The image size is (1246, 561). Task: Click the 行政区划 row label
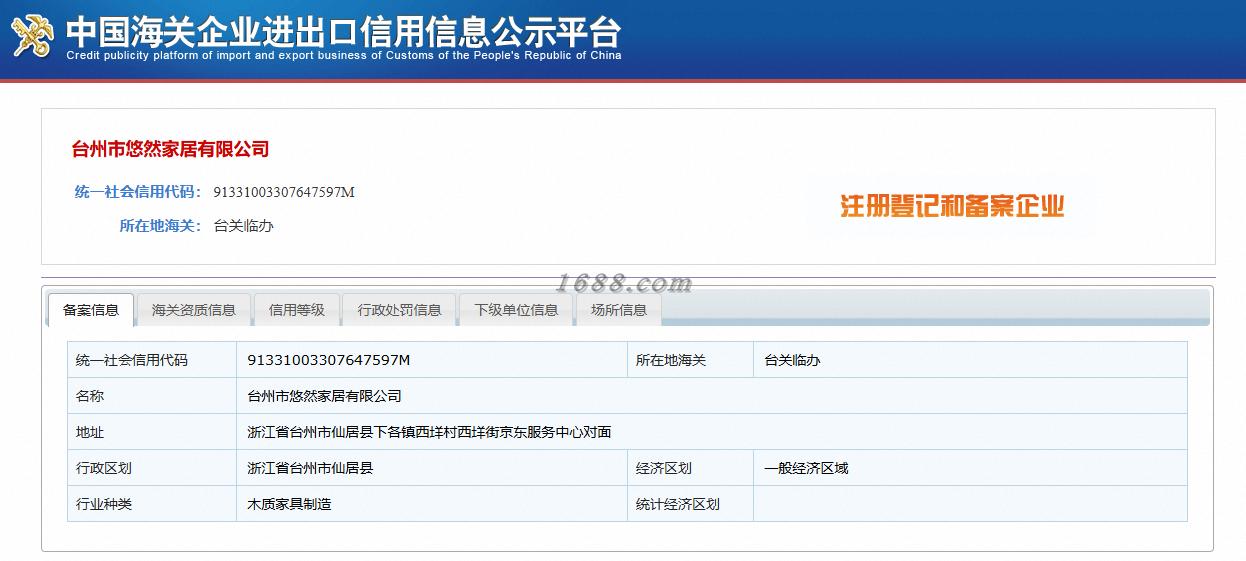tap(104, 468)
